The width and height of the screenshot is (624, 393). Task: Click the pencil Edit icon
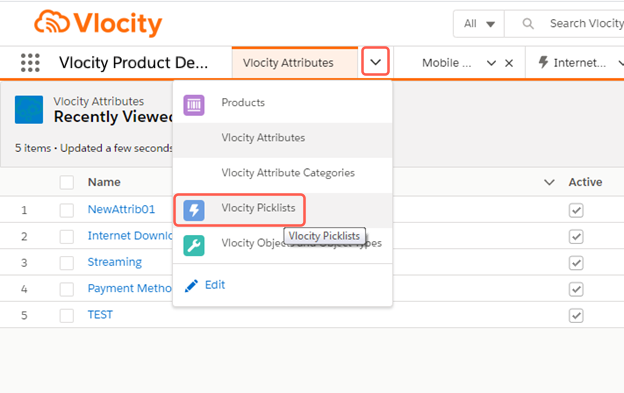[191, 286]
